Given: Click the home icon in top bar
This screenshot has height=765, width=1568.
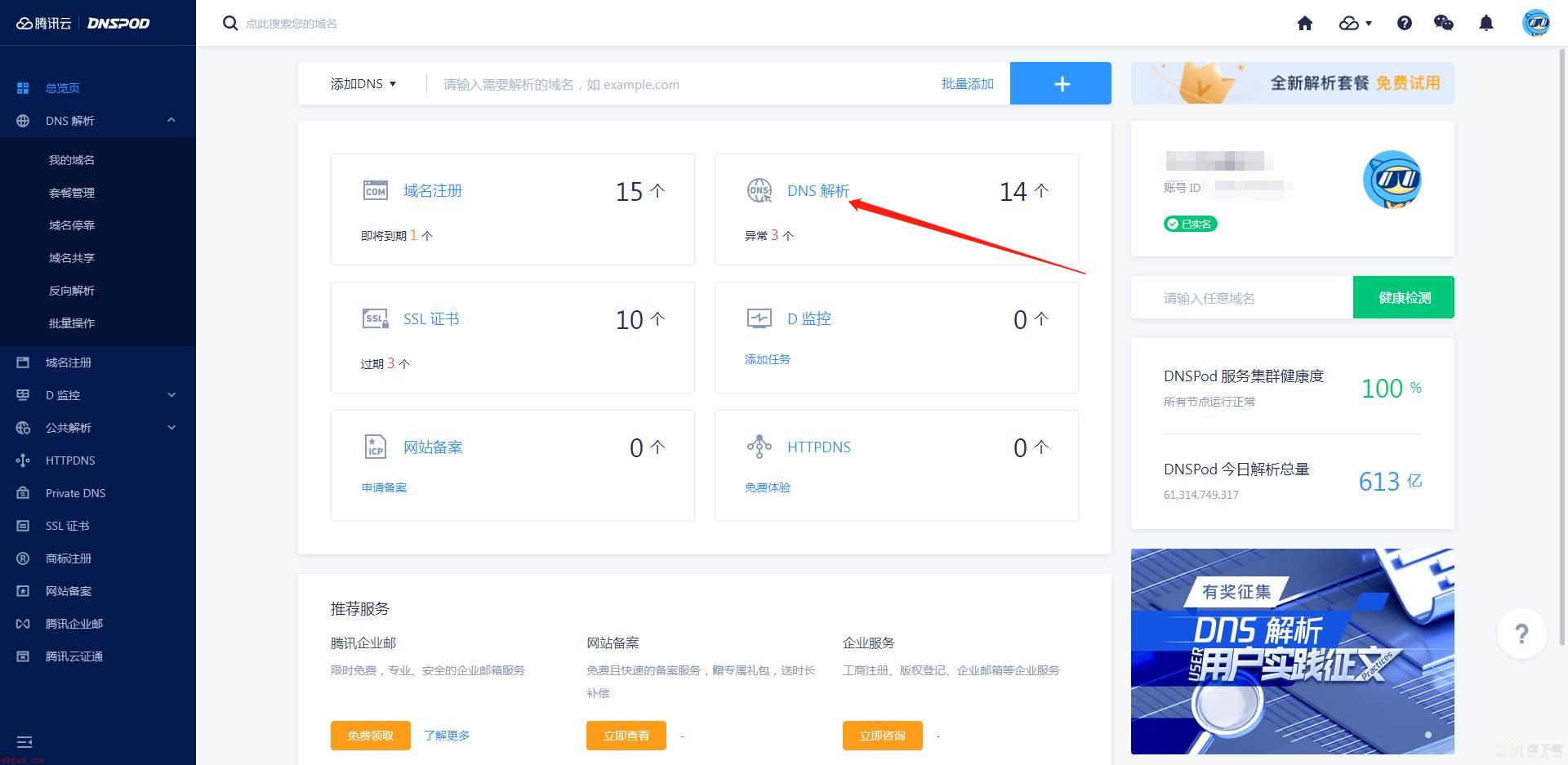Looking at the screenshot, I should (x=1305, y=23).
